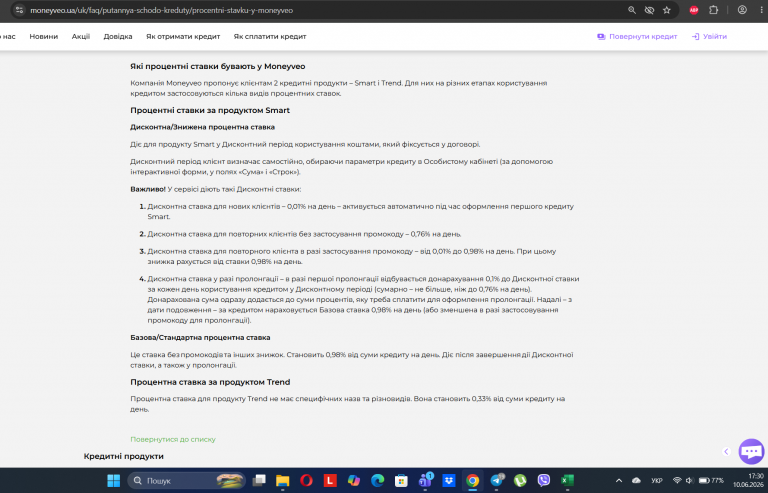Open the ABP Adblock Plus extension

694,10
